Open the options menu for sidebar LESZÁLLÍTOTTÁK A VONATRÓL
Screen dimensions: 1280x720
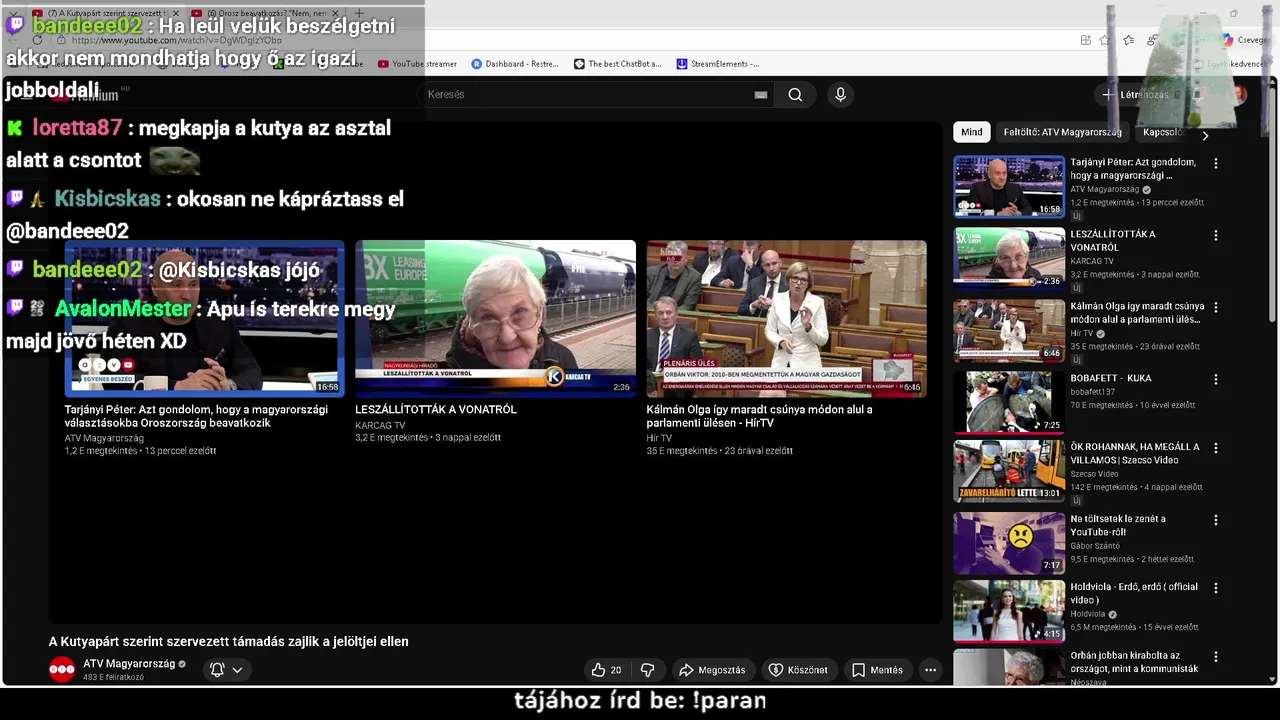(x=1216, y=235)
